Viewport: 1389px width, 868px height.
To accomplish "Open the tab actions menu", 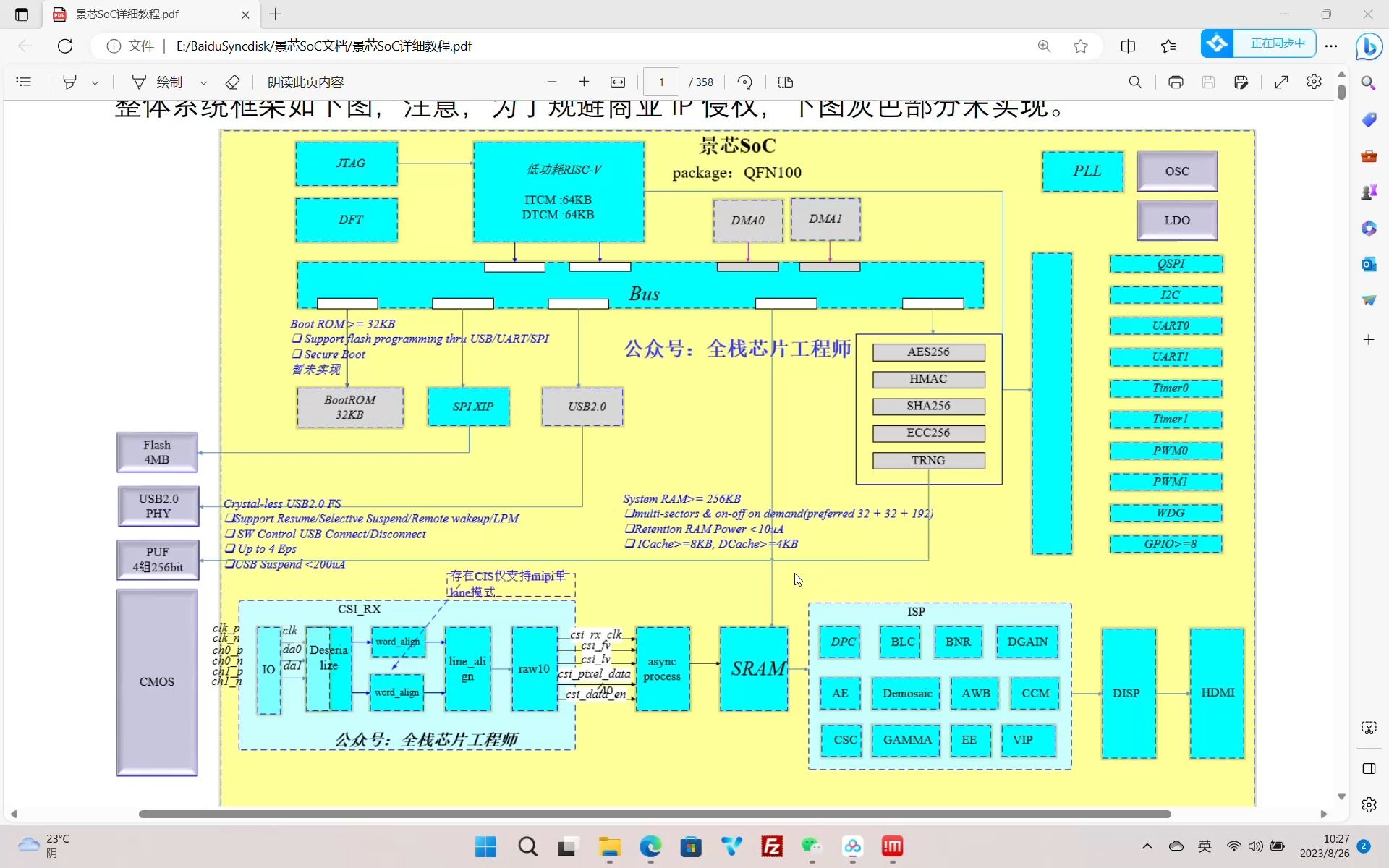I will click(x=22, y=14).
